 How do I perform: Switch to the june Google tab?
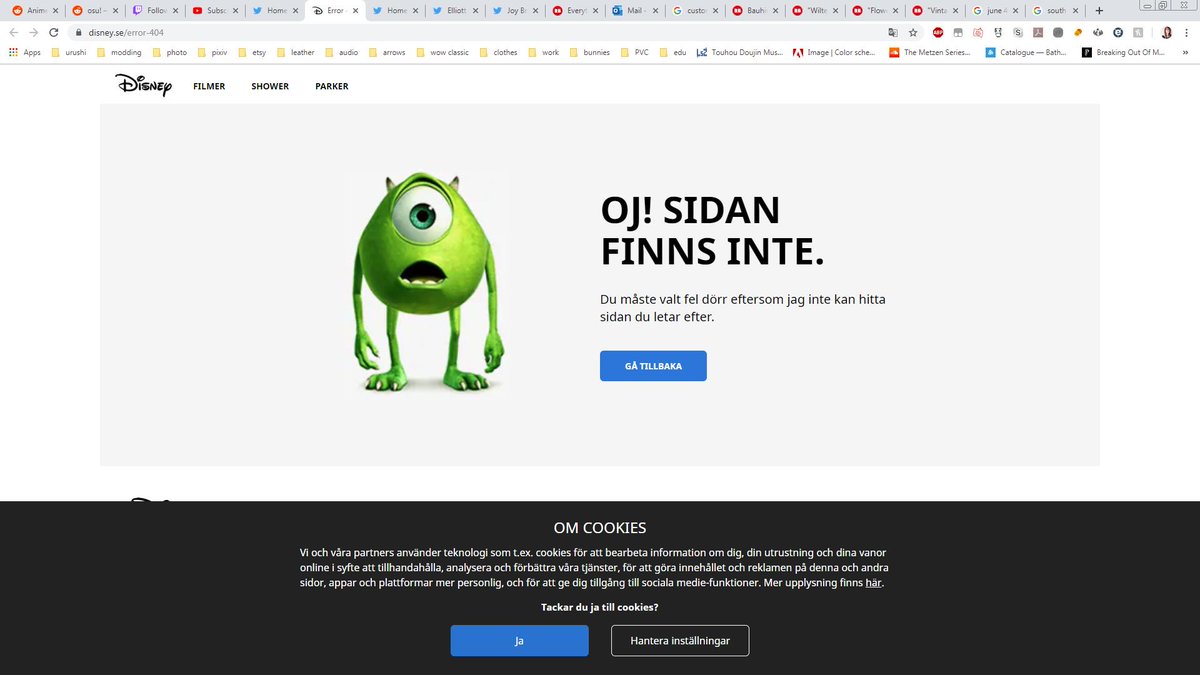pos(993,10)
